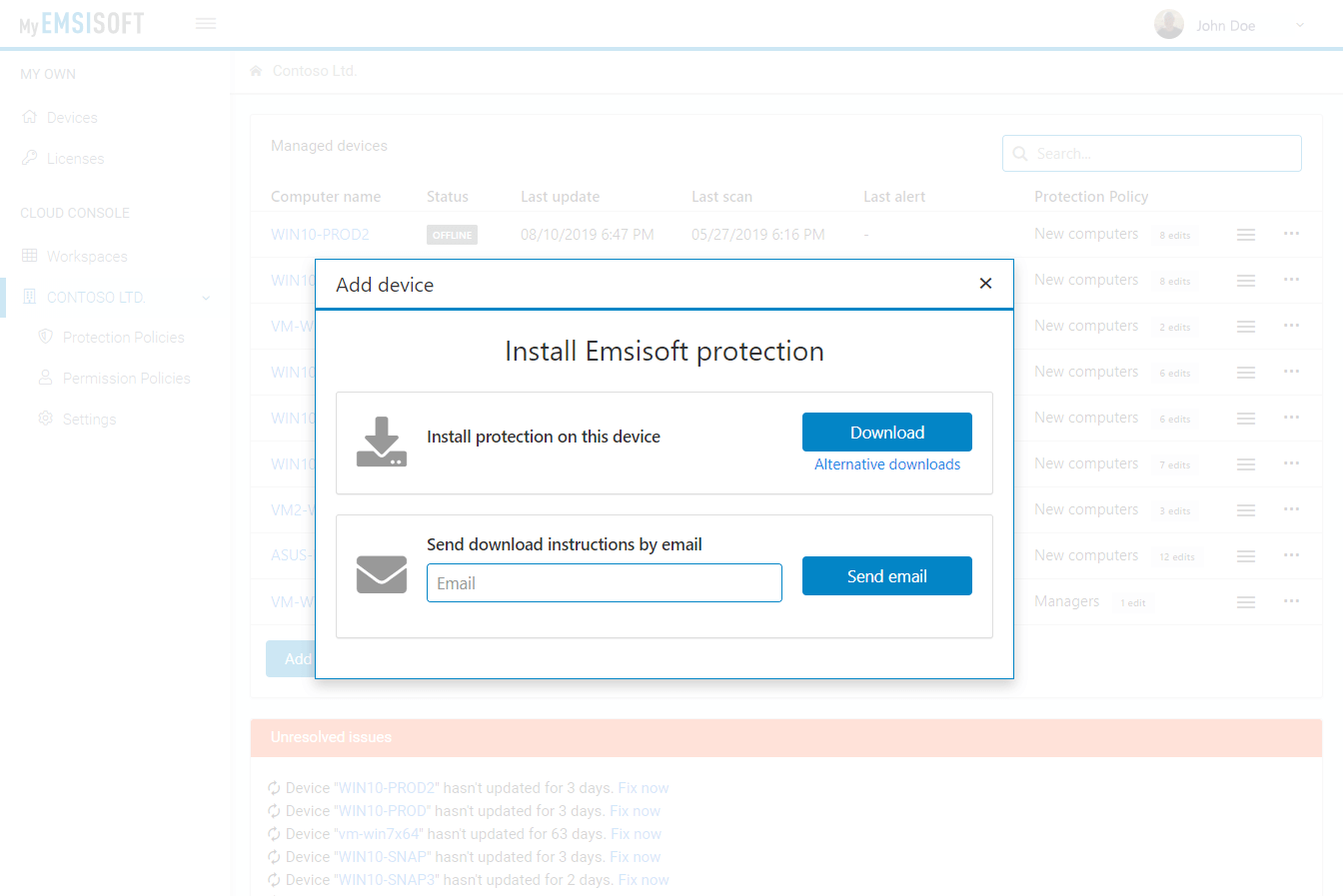This screenshot has width=1343, height=896.
Task: Open Workspaces in the sidebar
Action: [x=87, y=257]
